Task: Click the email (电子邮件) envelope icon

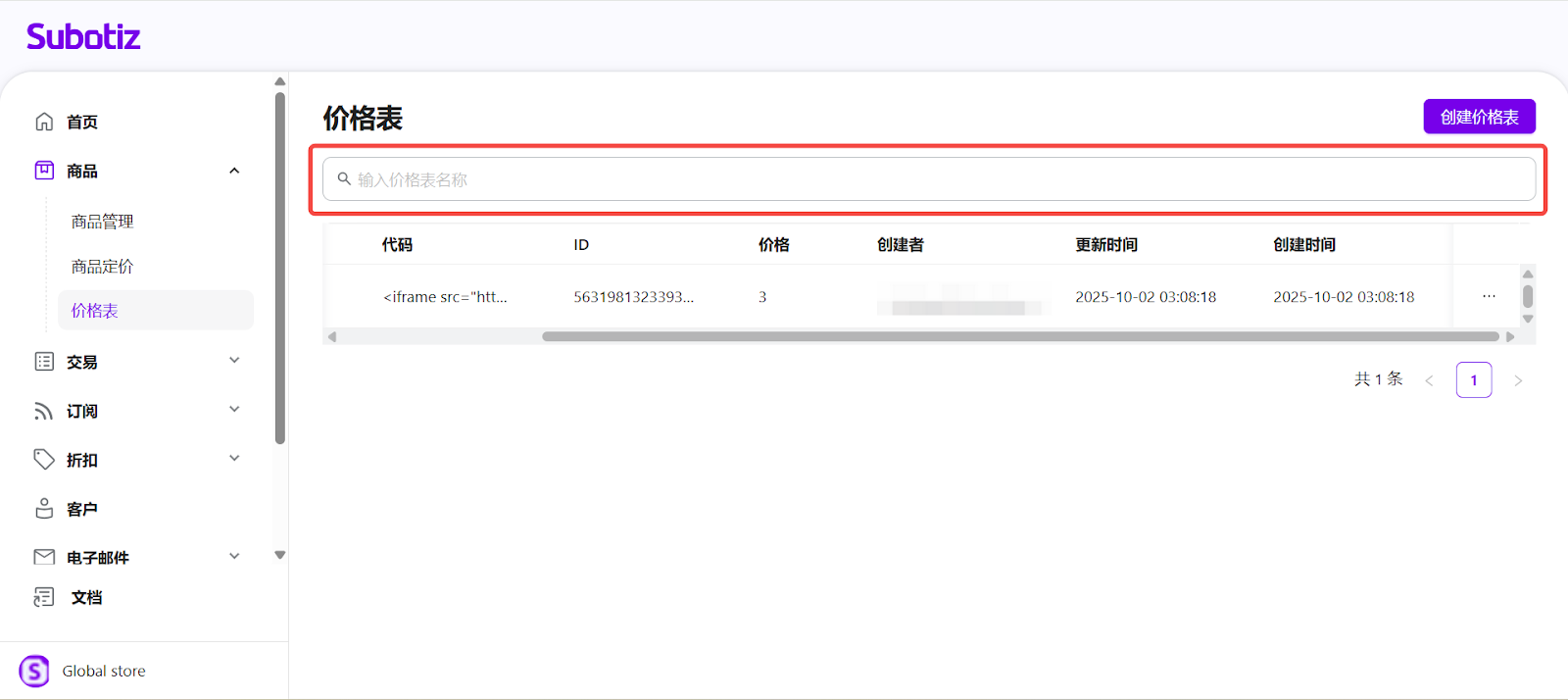Action: (x=44, y=557)
